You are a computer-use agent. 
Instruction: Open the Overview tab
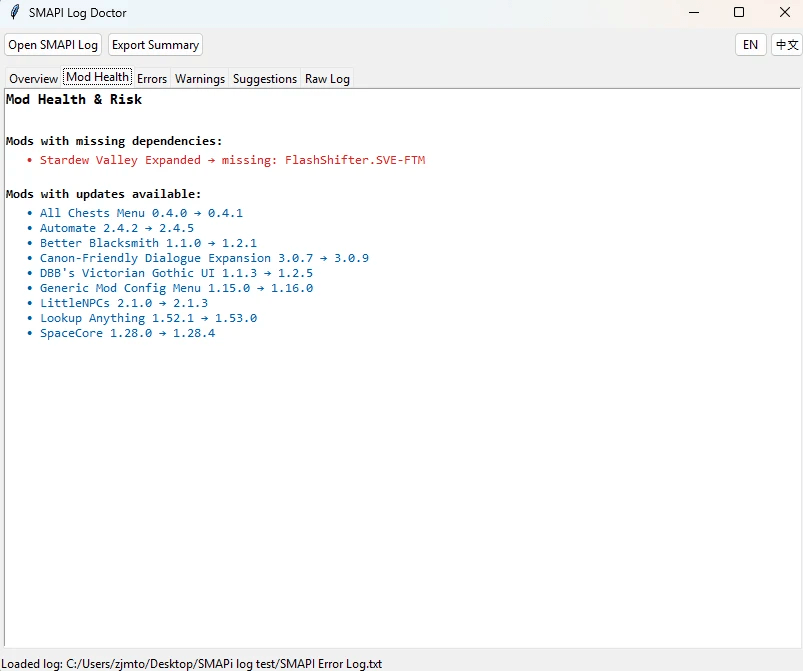(33, 79)
